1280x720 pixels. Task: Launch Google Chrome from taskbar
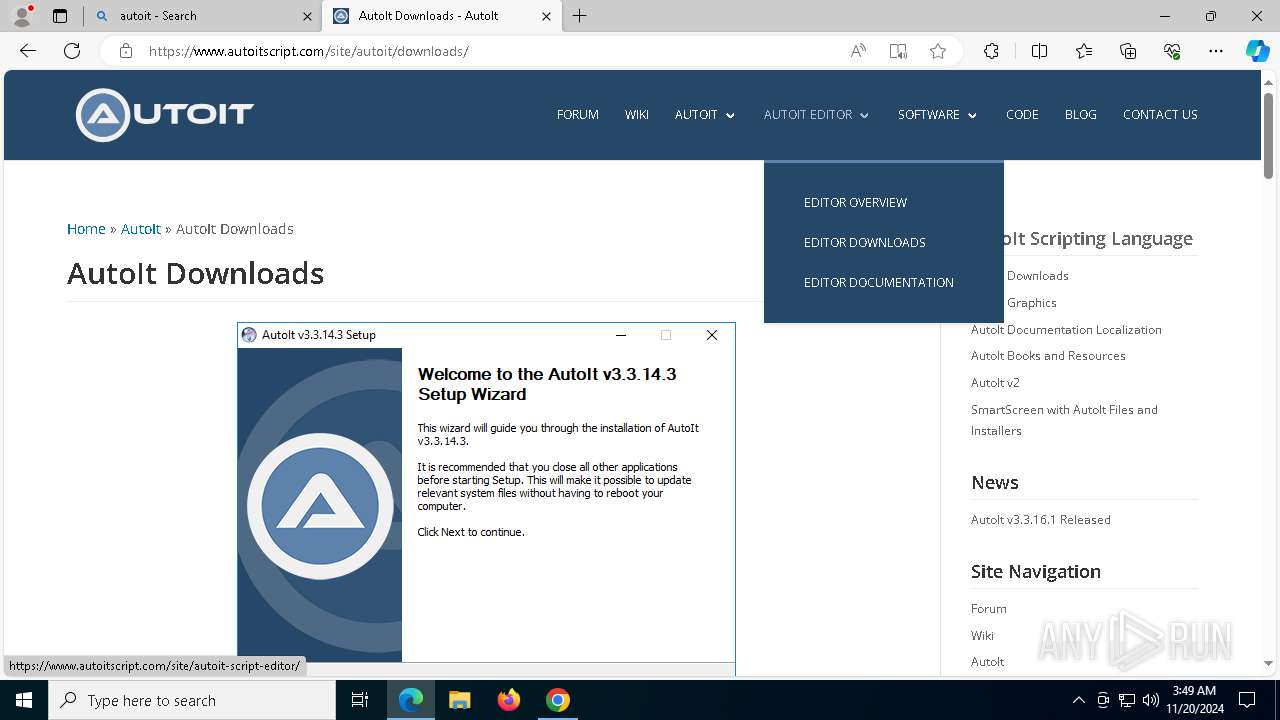(x=558, y=700)
